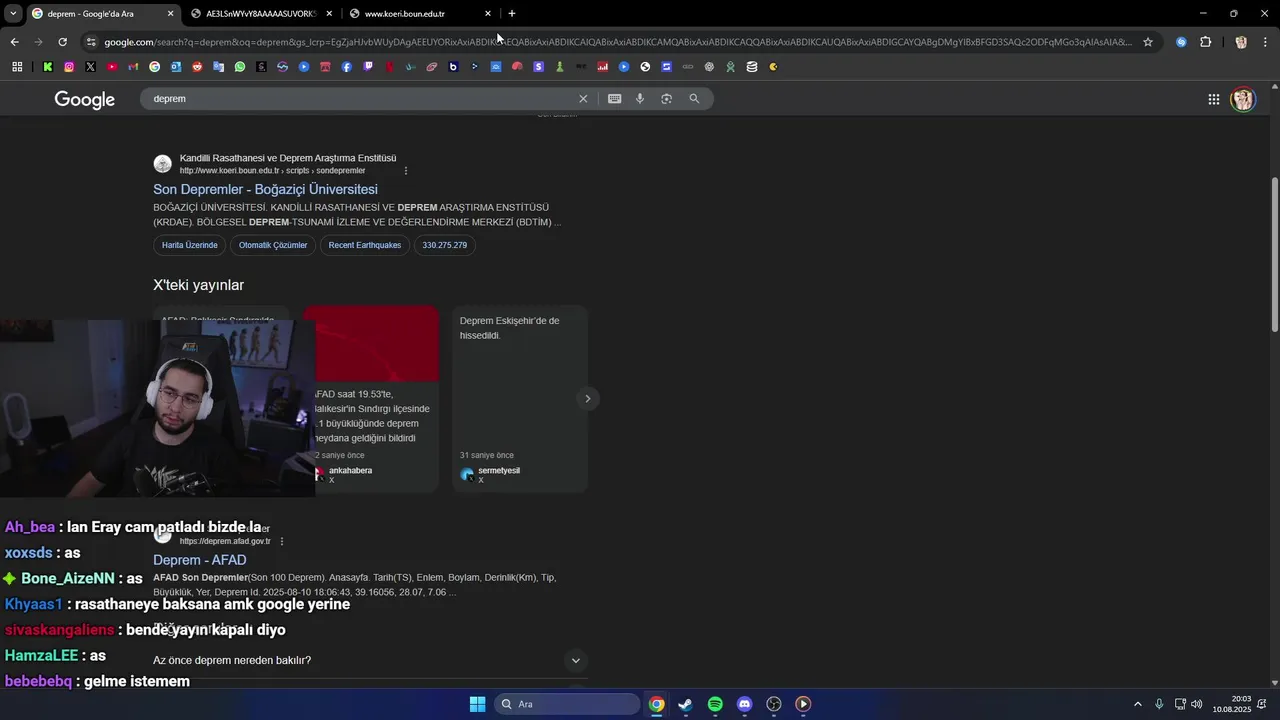Open OBS Studio from the taskbar

(774, 704)
